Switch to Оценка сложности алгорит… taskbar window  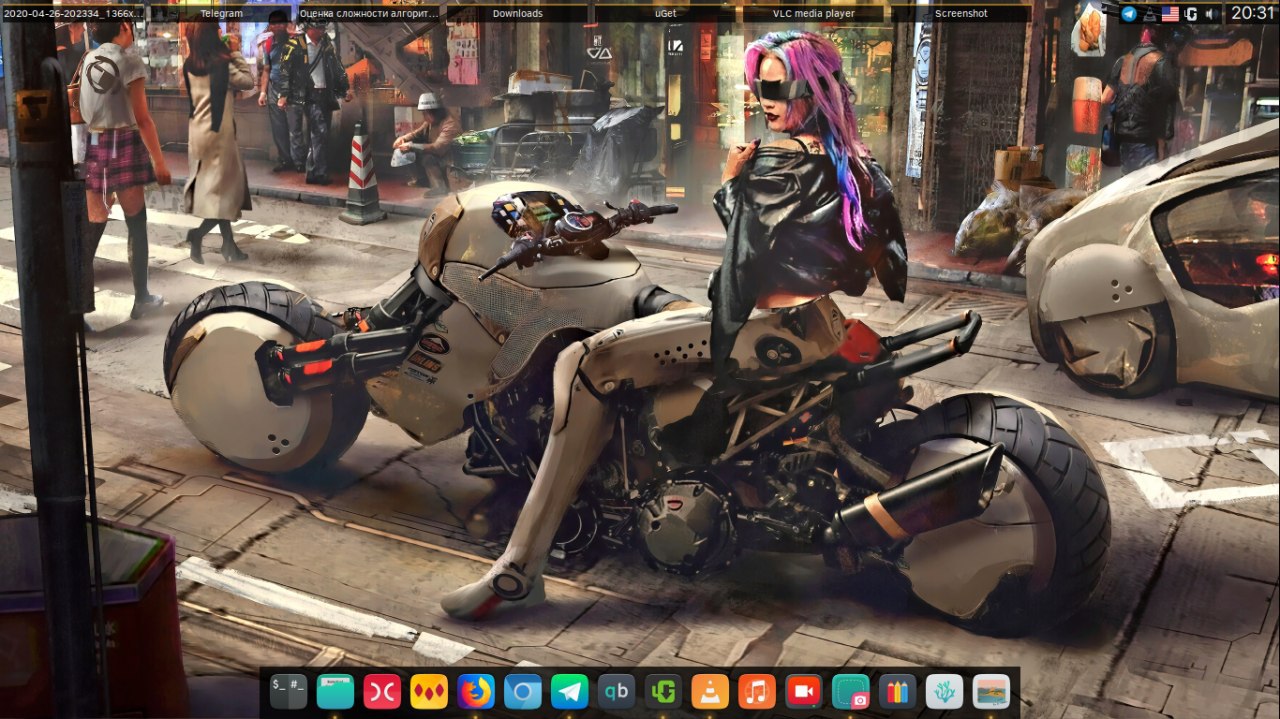click(x=370, y=13)
